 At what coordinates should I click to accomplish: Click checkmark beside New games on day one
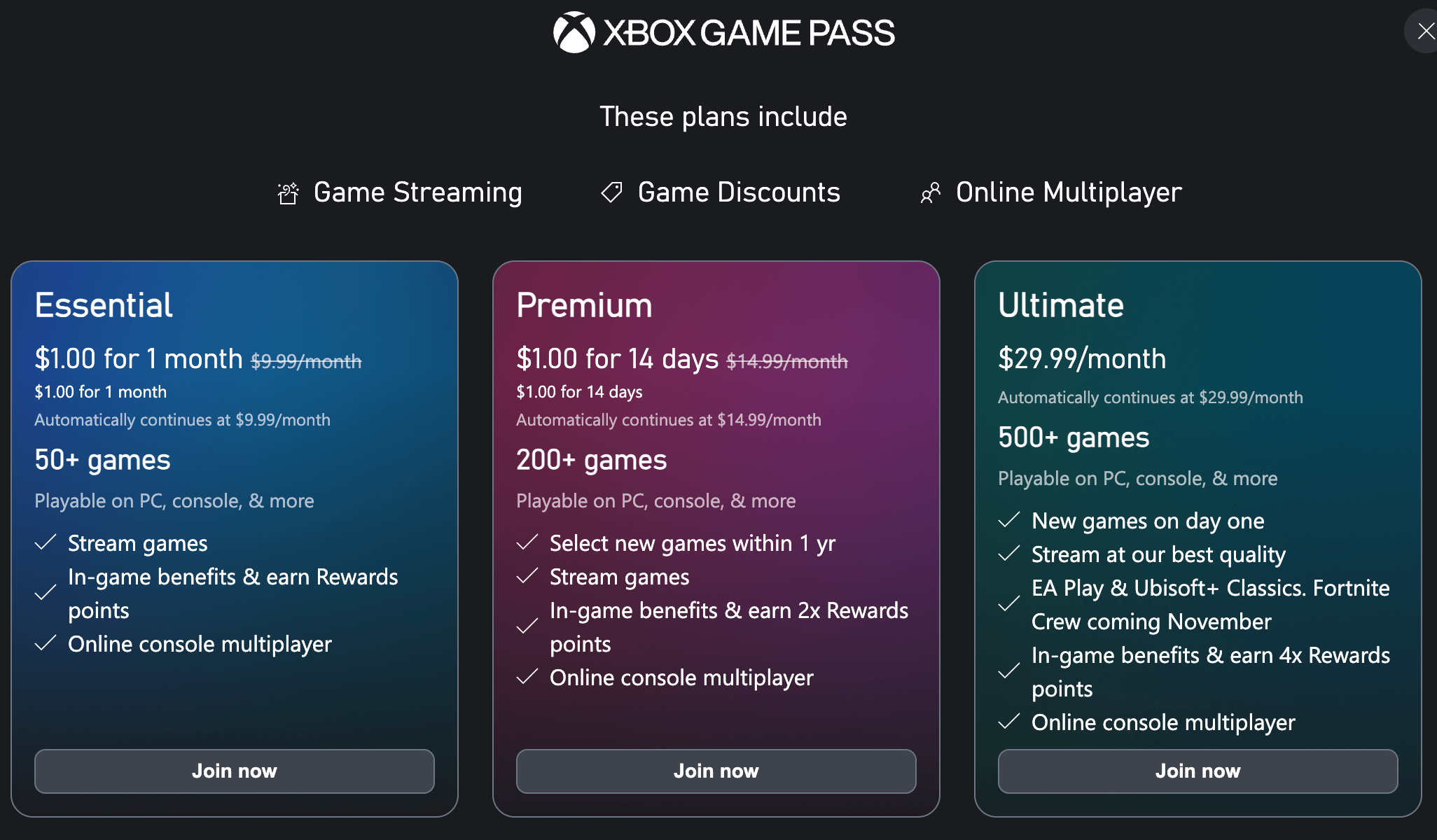click(x=1008, y=520)
